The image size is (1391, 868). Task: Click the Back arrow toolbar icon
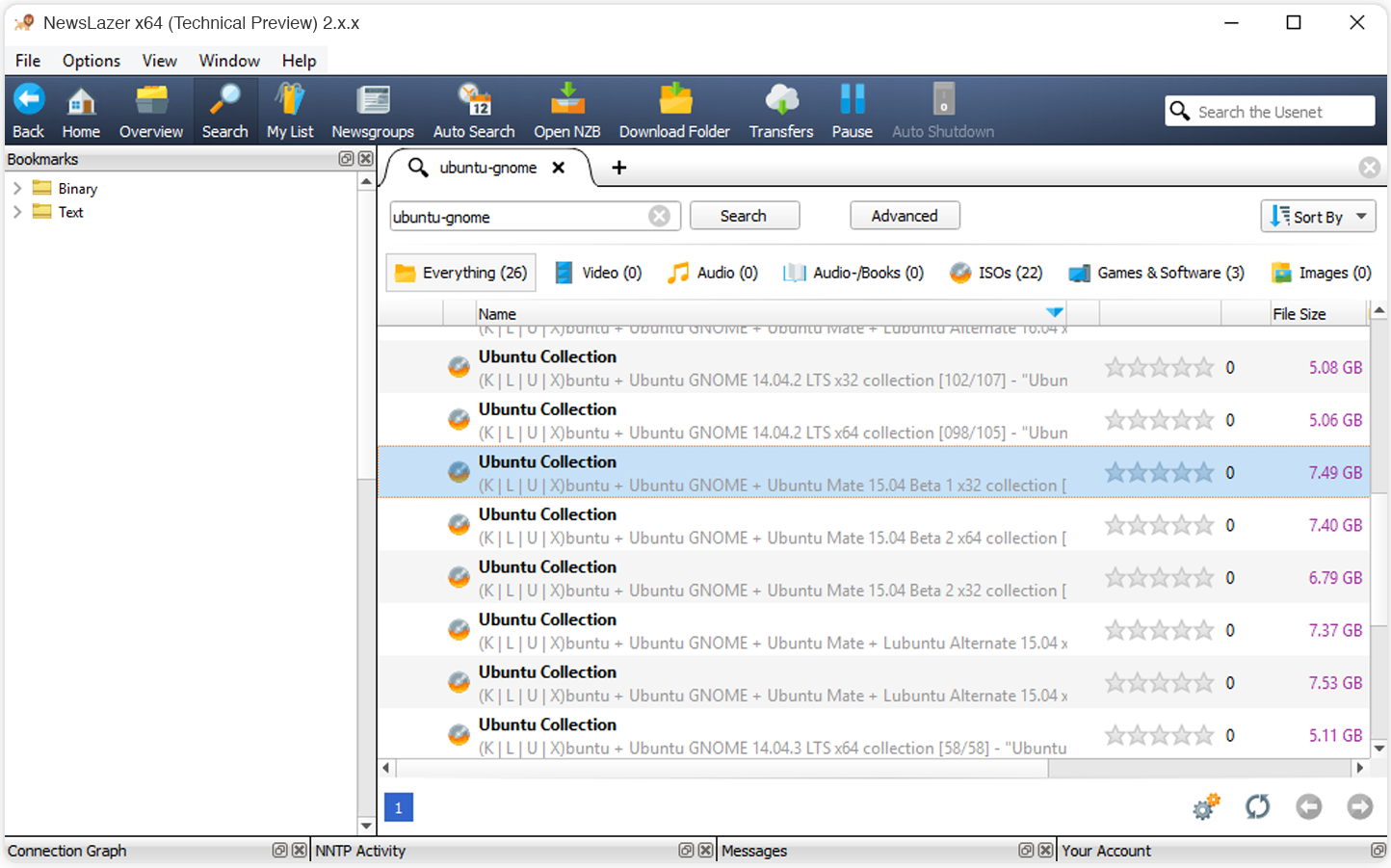(28, 100)
